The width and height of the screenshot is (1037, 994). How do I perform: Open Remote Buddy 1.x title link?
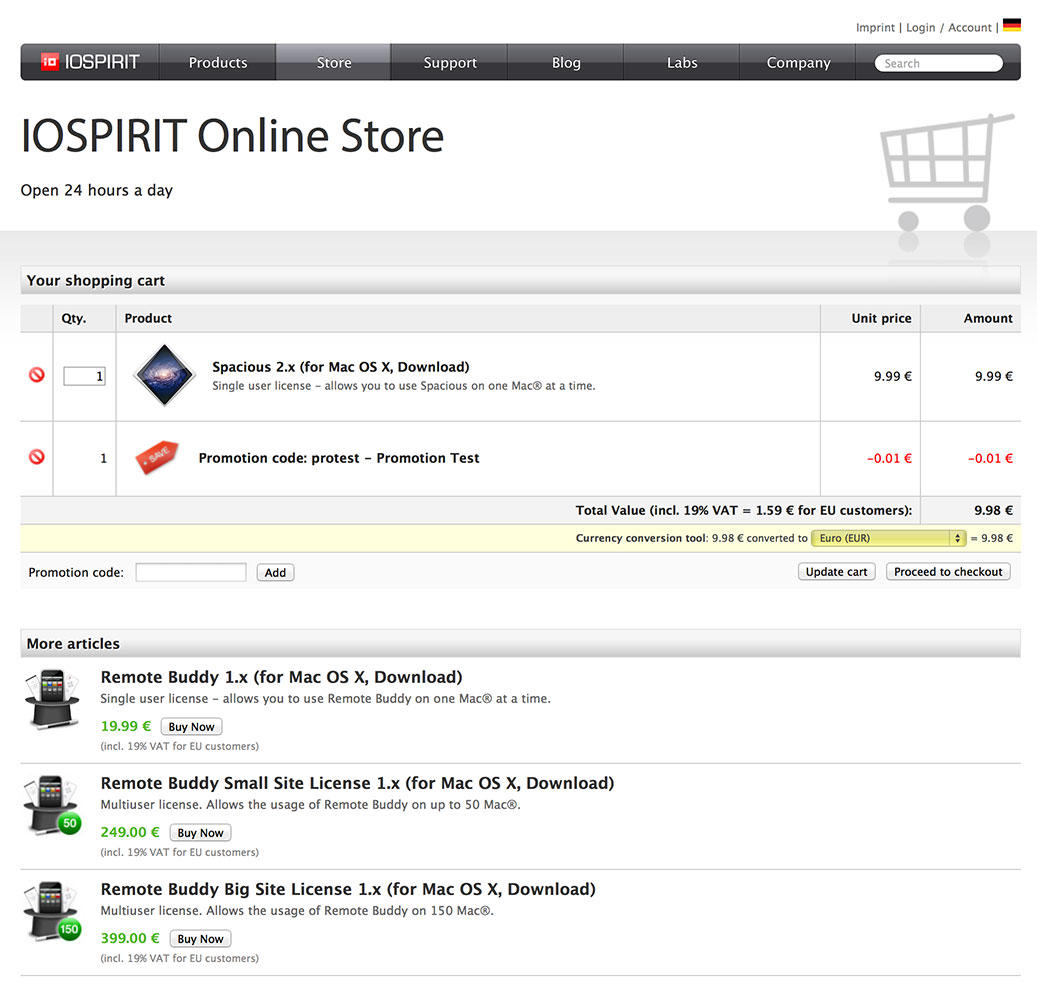[x=281, y=677]
